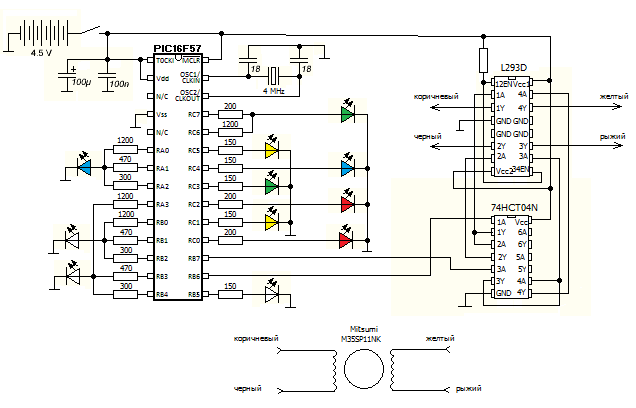
Task: Click the OSC1/CLKIN pin label
Action: (x=190, y=77)
